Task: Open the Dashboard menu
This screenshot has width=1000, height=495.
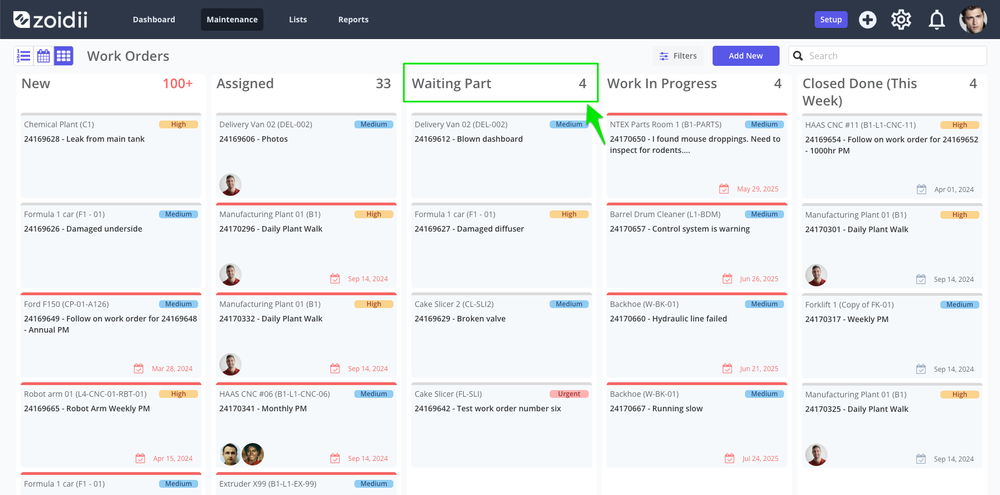Action: [x=154, y=20]
